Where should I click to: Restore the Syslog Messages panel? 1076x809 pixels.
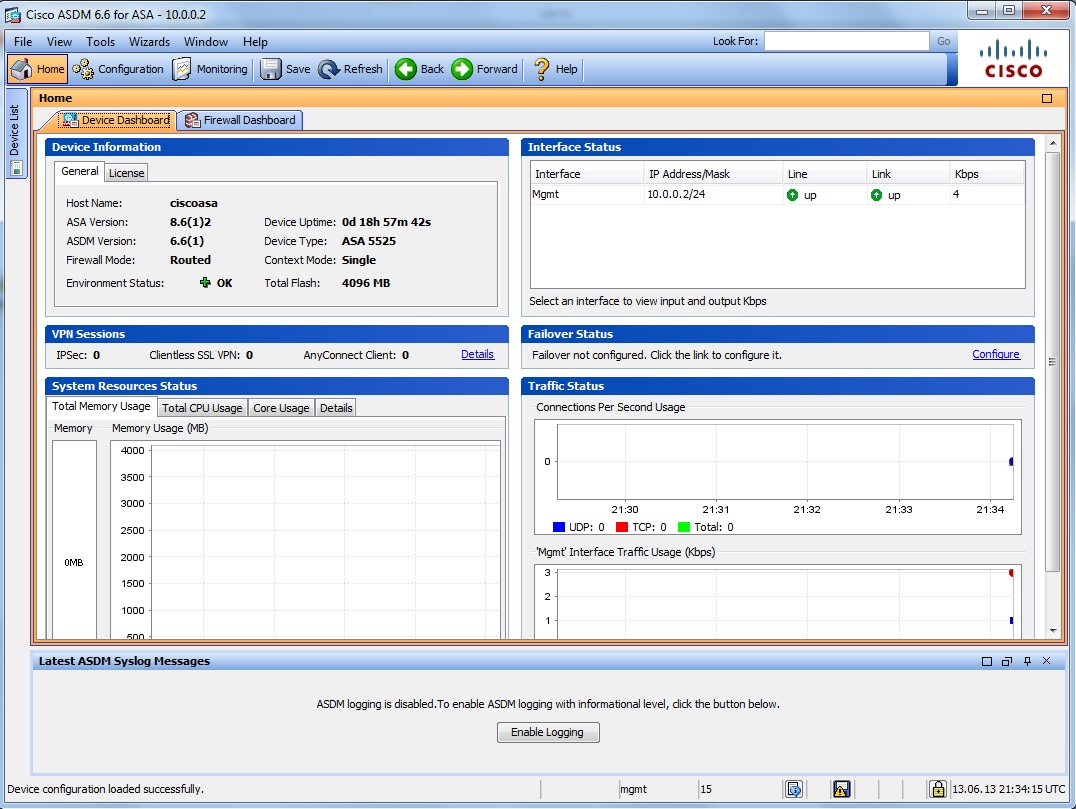pyautogui.click(x=1007, y=661)
